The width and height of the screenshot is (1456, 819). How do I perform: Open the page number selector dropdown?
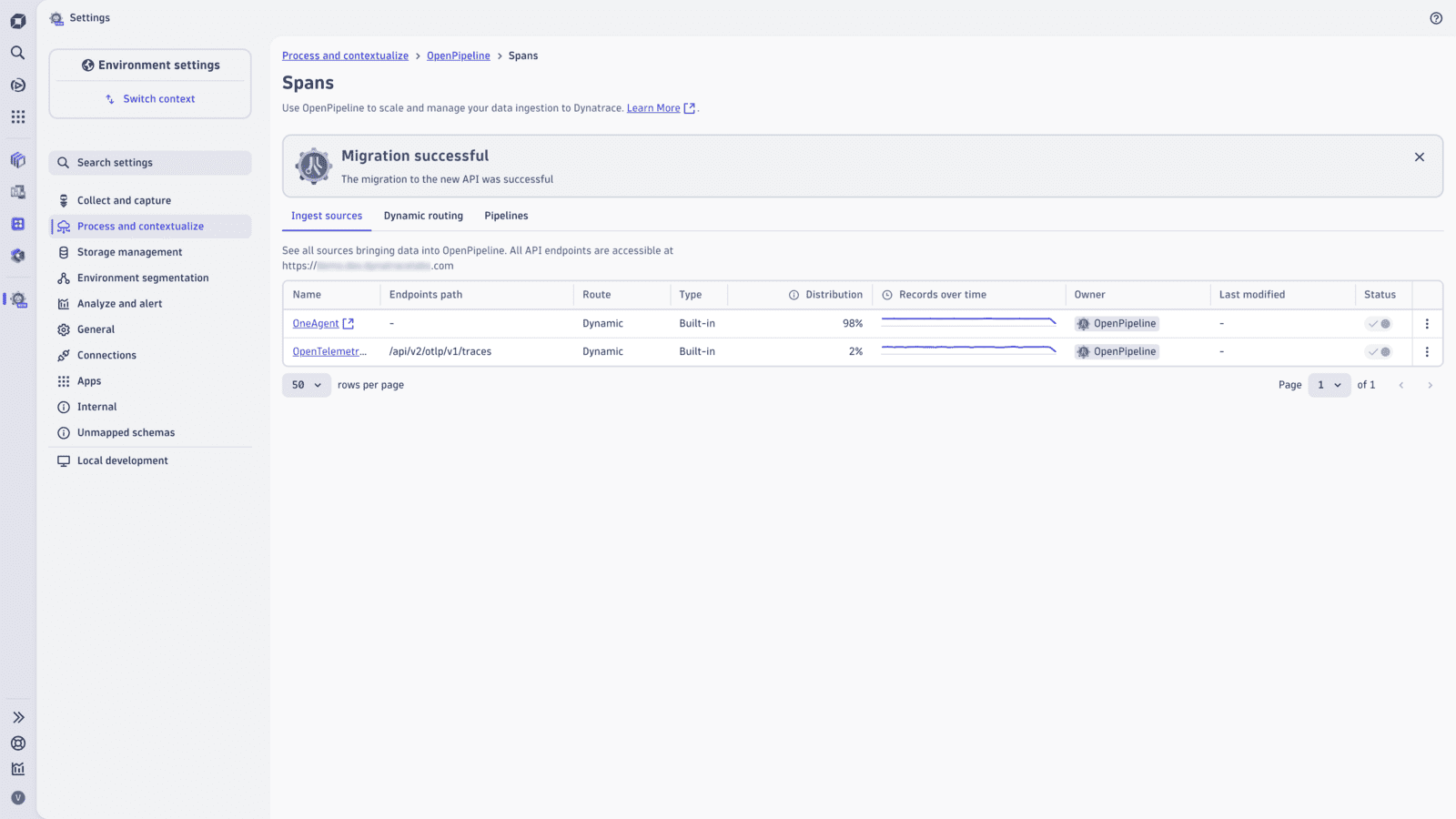[1329, 385]
